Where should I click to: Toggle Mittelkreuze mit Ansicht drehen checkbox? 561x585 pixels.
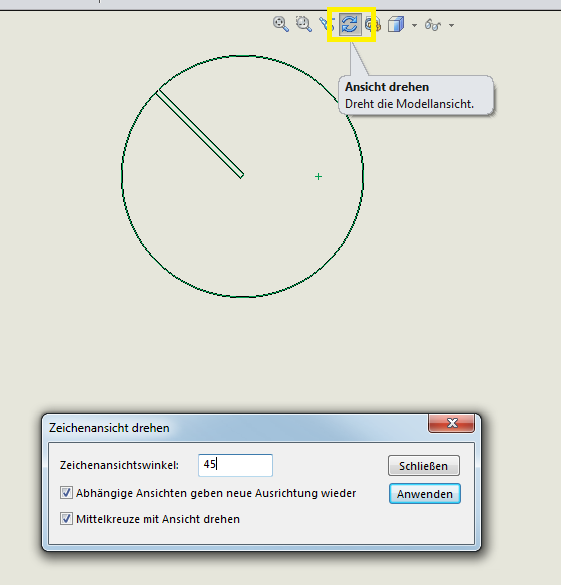(66, 519)
